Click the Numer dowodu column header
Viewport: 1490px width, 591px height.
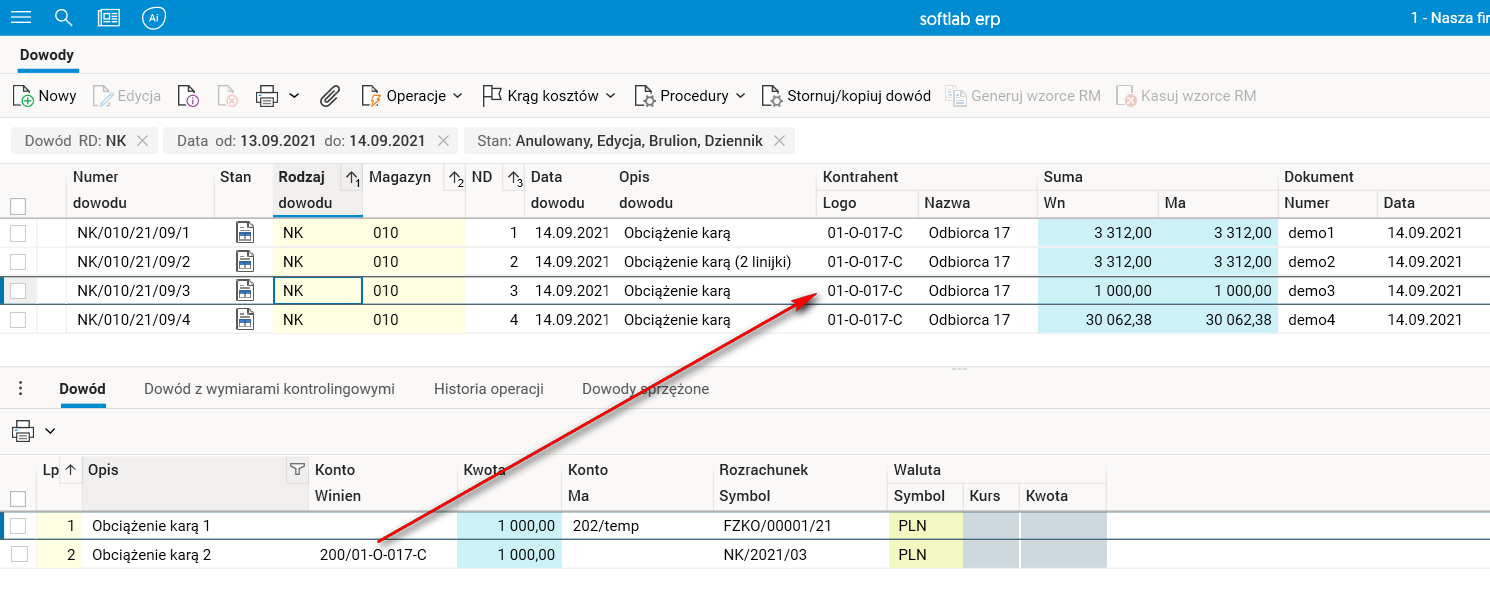141,190
